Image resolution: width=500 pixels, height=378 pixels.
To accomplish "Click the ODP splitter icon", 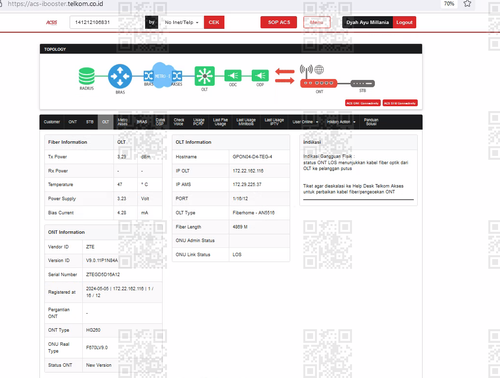I will [260, 76].
